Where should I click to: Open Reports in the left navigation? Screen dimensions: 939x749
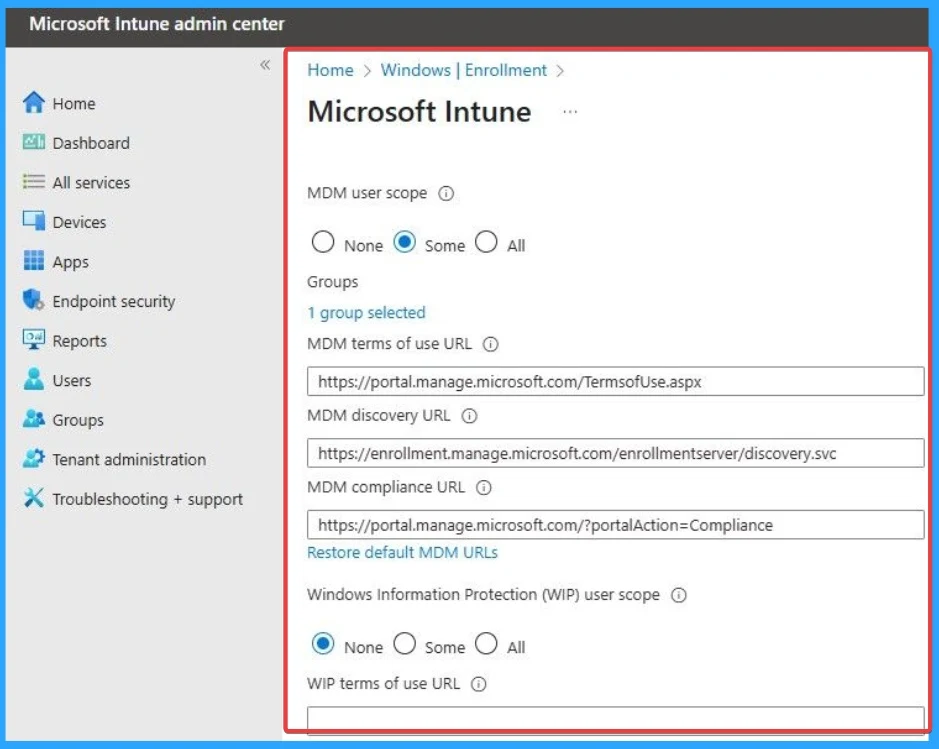tap(80, 341)
